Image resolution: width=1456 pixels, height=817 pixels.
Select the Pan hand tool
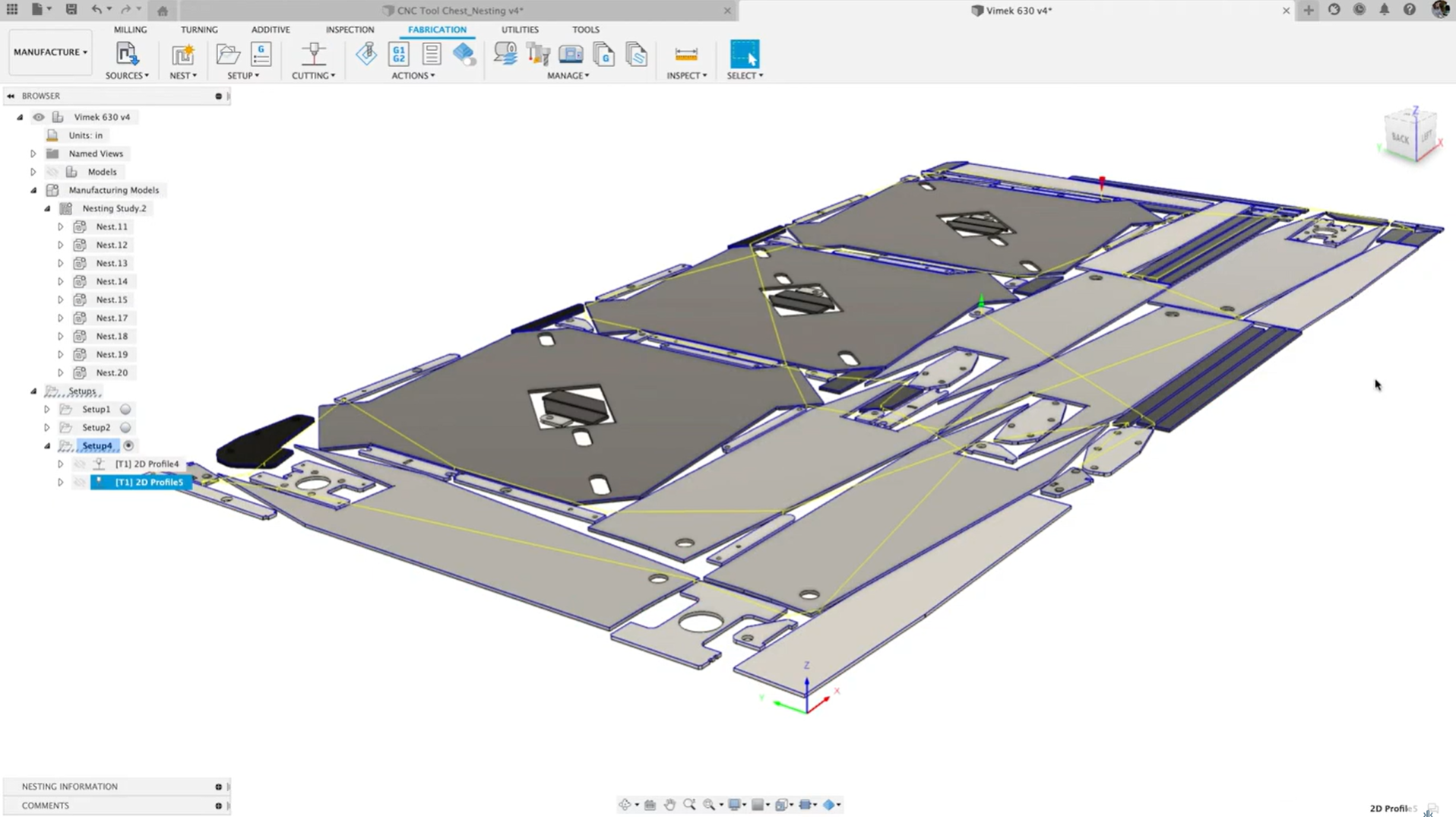point(669,804)
